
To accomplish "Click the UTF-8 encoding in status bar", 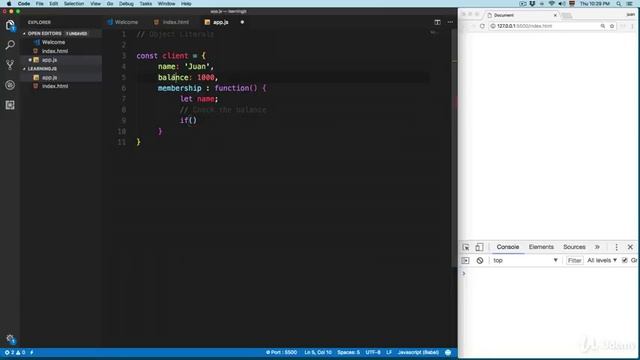I will (x=373, y=352).
